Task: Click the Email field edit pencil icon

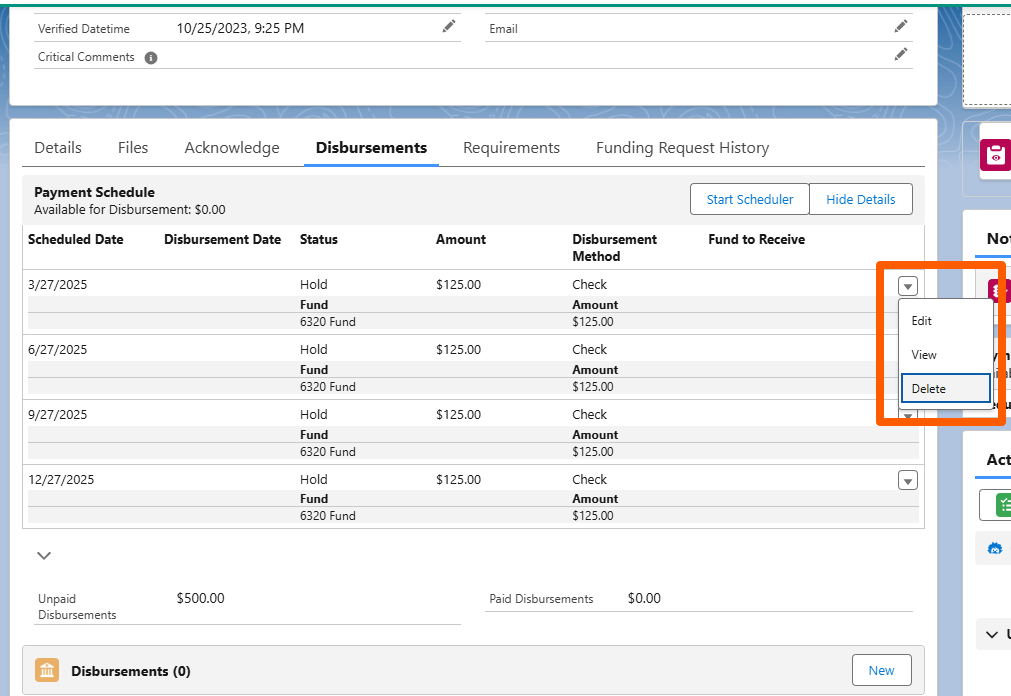Action: click(901, 26)
